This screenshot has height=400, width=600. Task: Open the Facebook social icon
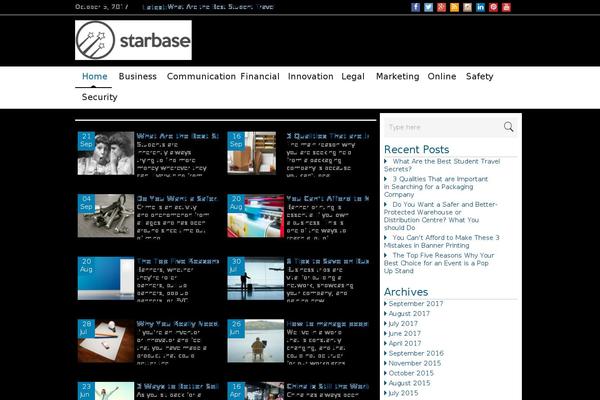coord(415,7)
